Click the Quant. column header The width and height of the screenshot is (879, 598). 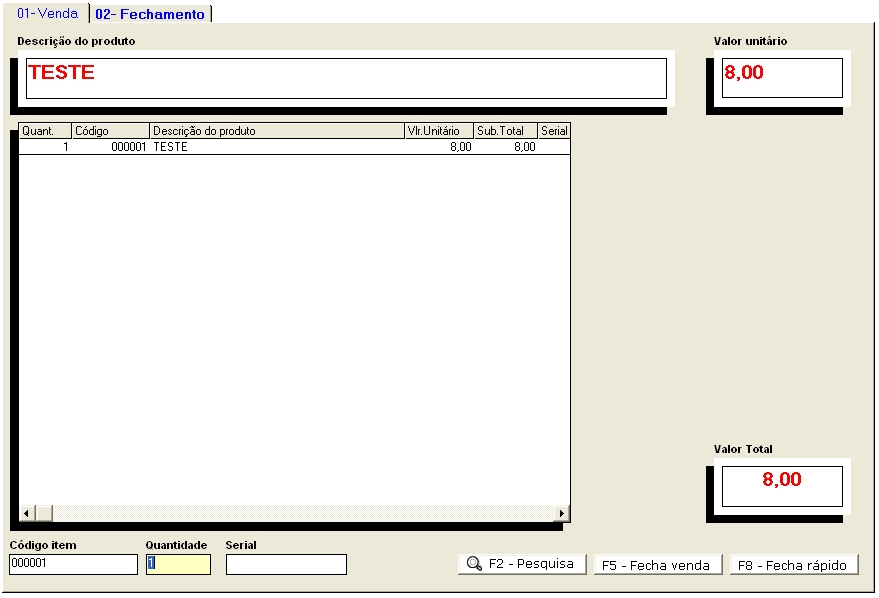[45, 131]
